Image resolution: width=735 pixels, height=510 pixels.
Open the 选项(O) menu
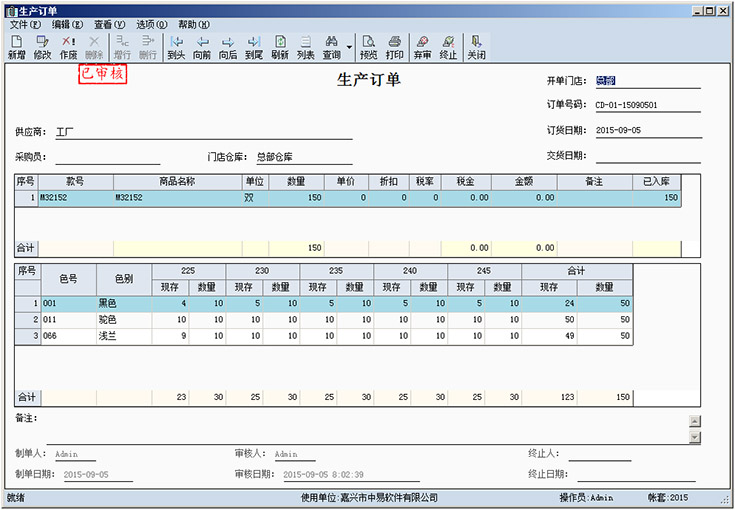coord(152,24)
